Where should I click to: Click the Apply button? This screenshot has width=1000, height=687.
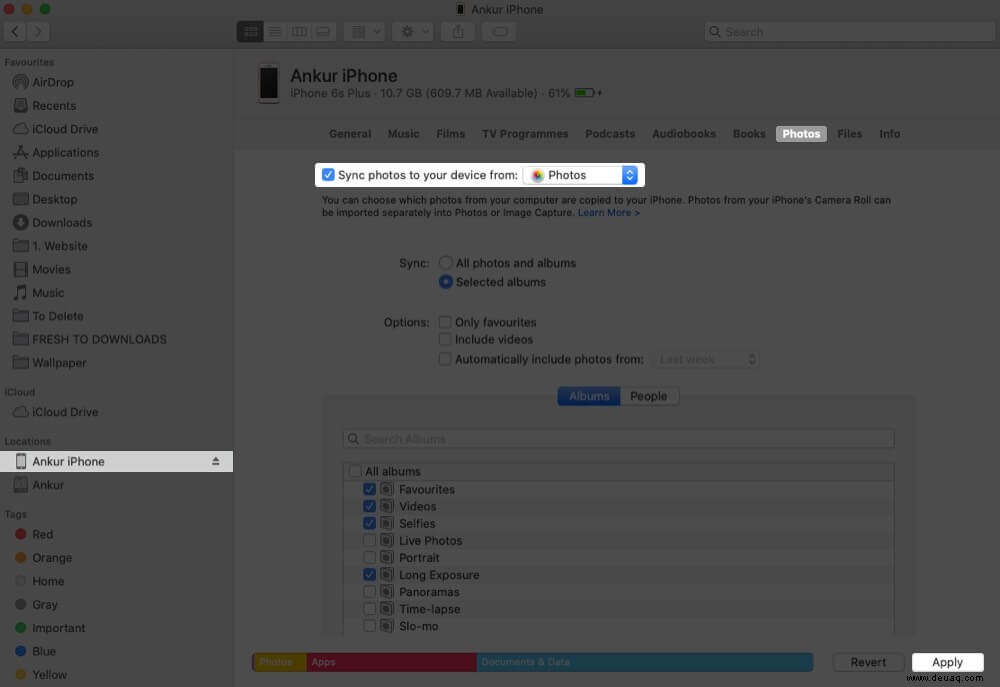coord(947,662)
